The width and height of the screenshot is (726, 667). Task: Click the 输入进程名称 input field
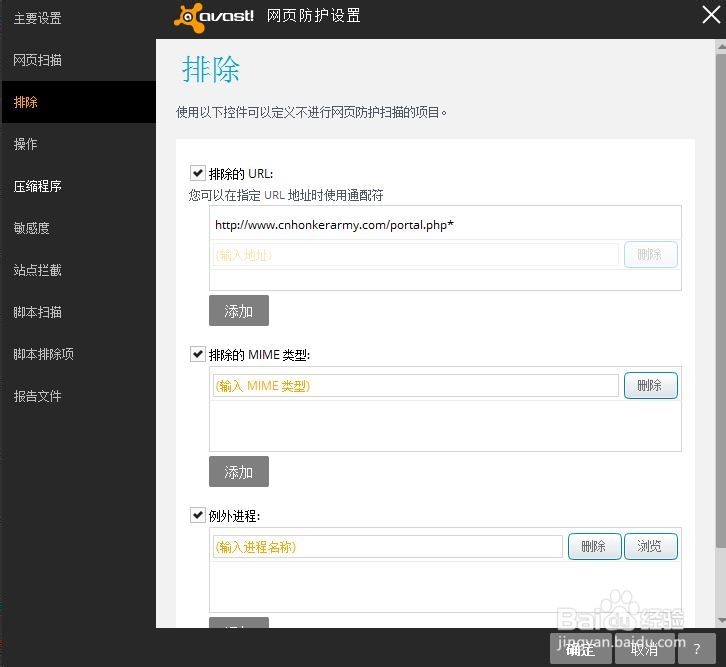point(388,547)
